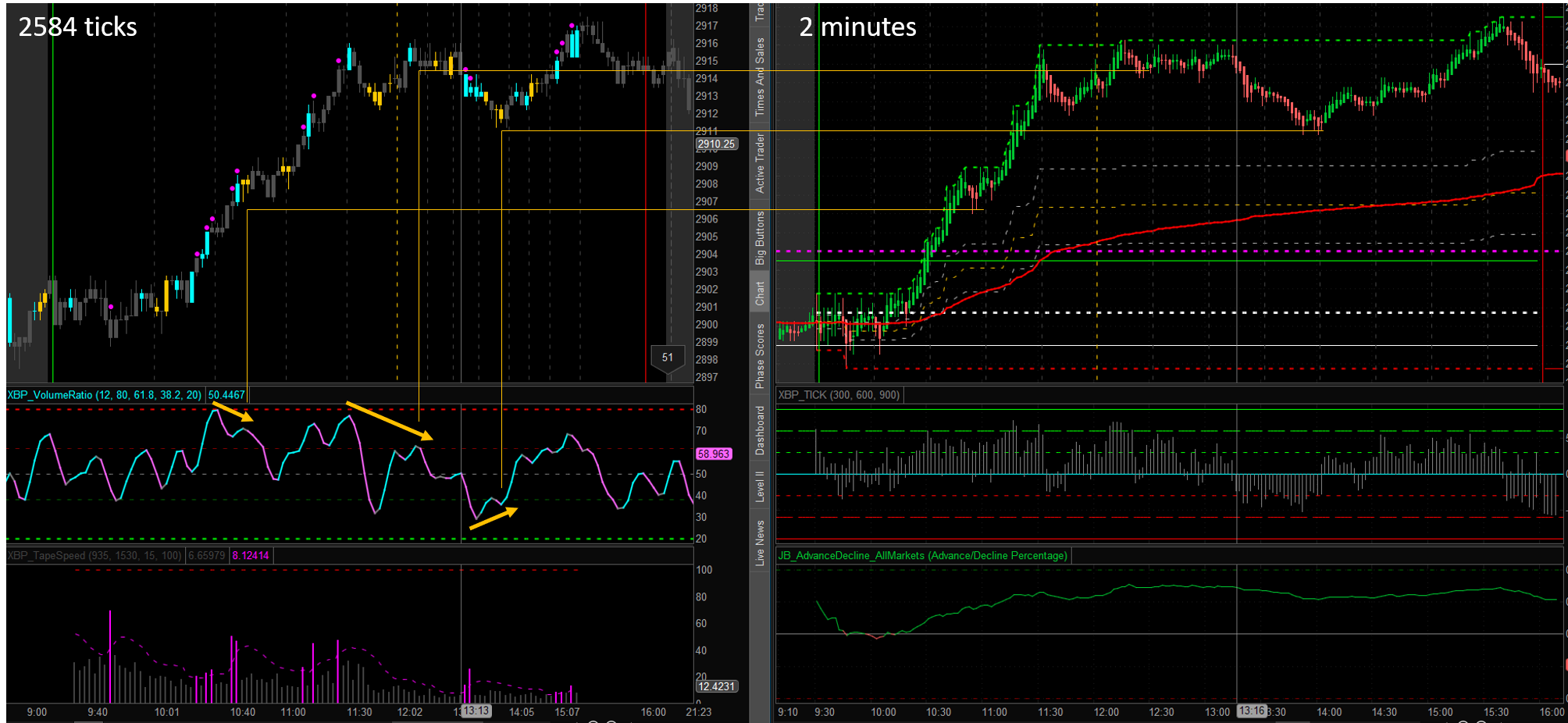
Task: Click the magenta 8.12414 tape speed value
Action: tap(251, 556)
